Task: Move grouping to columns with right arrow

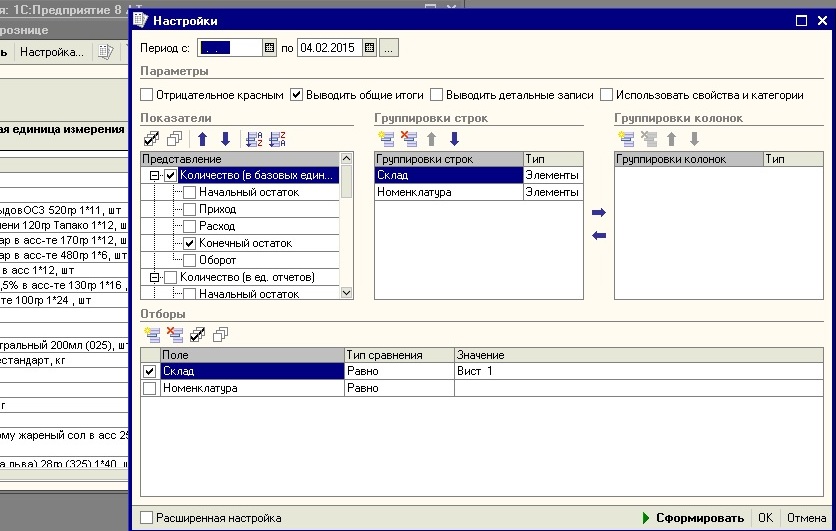Action: 599,212
